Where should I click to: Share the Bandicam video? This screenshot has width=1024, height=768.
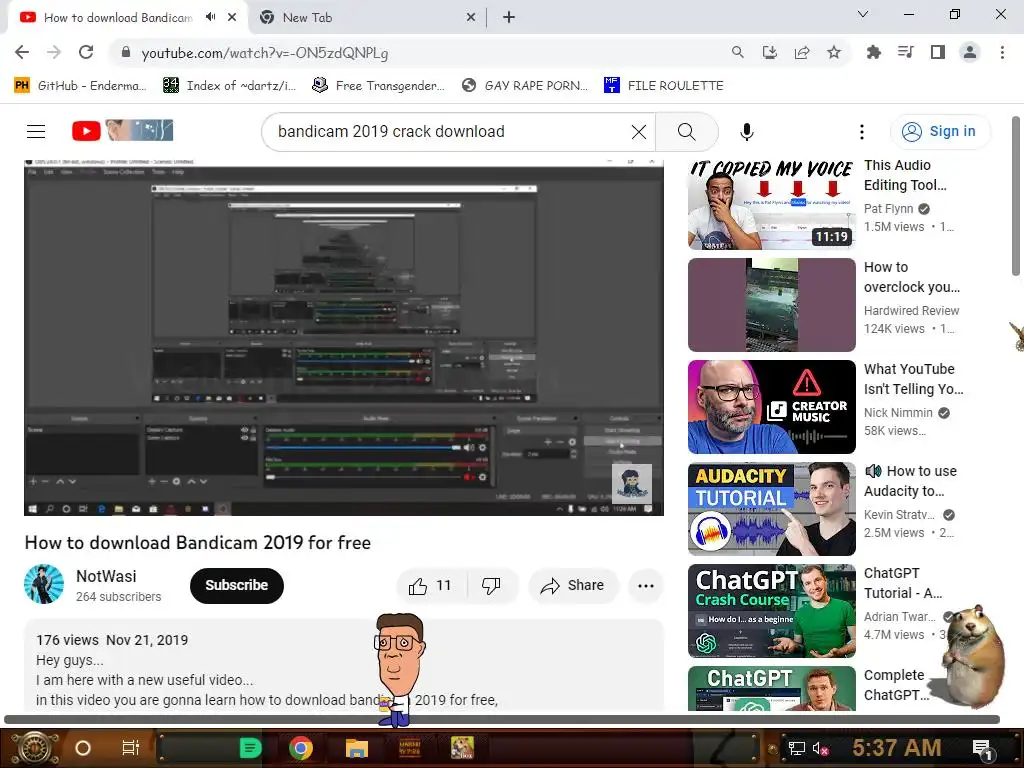572,586
